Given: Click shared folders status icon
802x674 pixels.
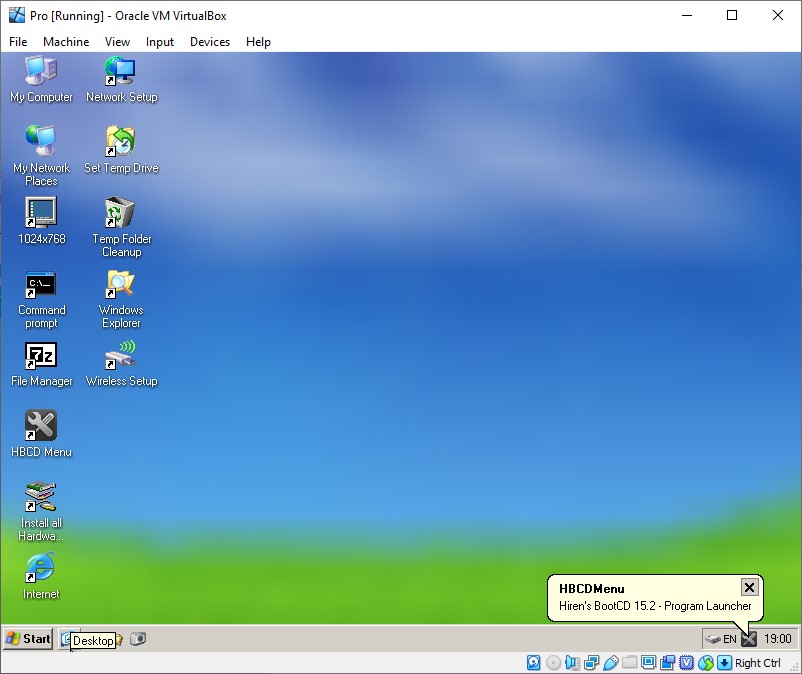Looking at the screenshot, I should point(630,663).
